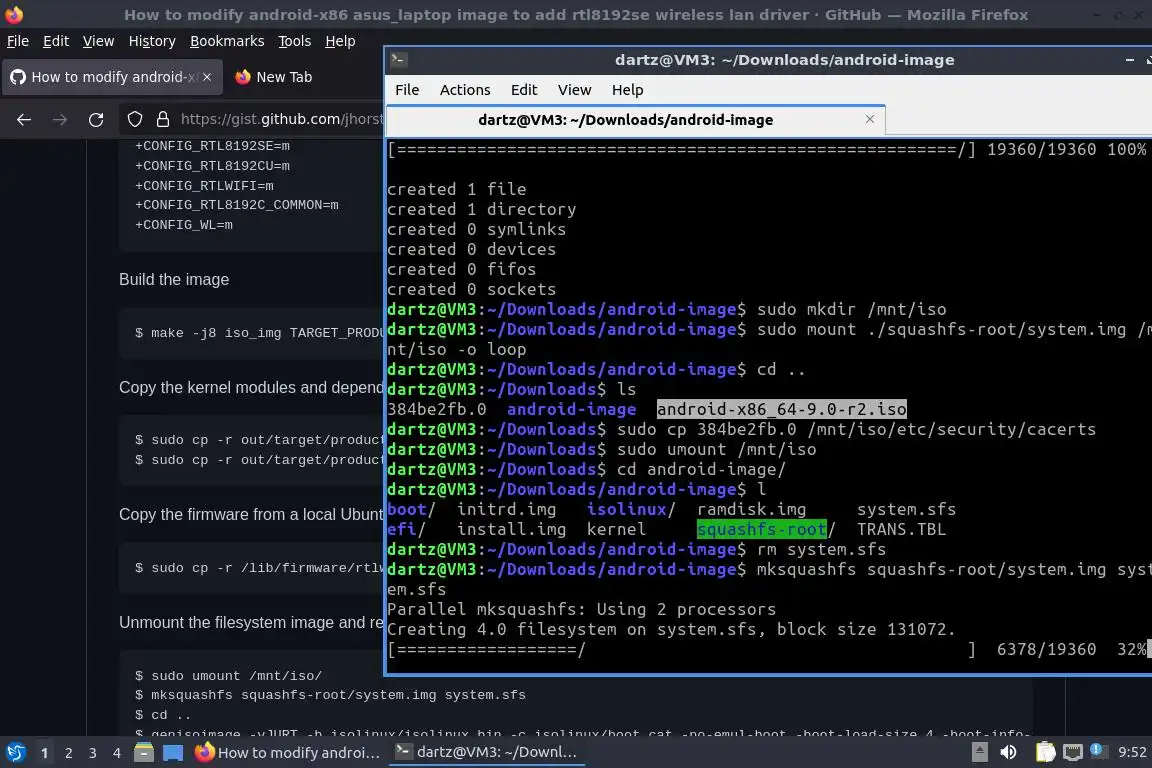Open the terminal View menu
The height and width of the screenshot is (768, 1152).
(x=575, y=90)
